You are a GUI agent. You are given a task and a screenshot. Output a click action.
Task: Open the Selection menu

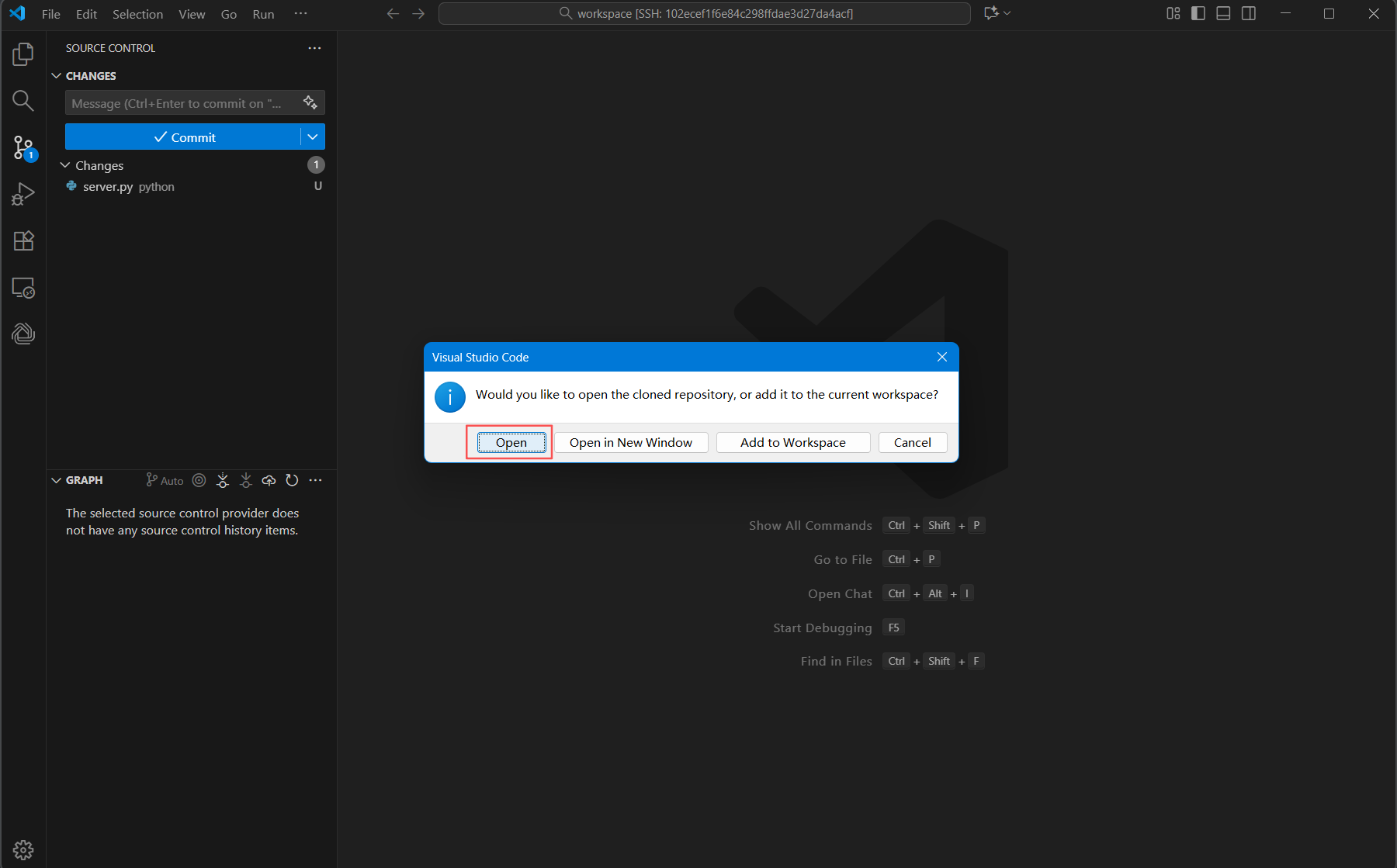[137, 14]
